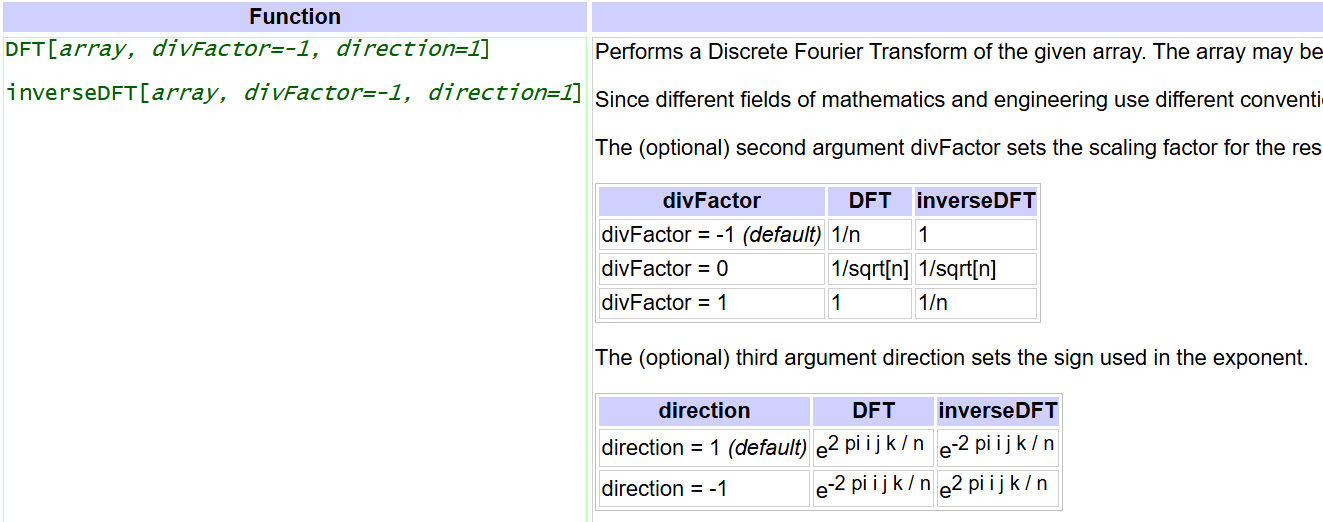Image resolution: width=1323 pixels, height=522 pixels.
Task: Click the DFT exponent cell for direction = -1
Action: point(873,488)
